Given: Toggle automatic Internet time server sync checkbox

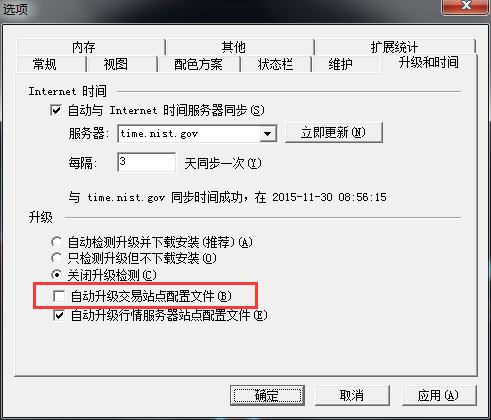Looking at the screenshot, I should tap(56, 110).
